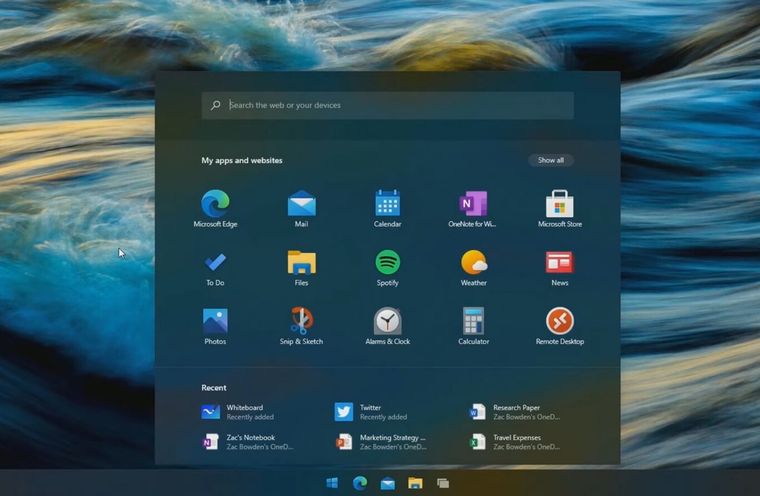Click the Windows Start button on the taskbar
This screenshot has height=496, width=760.
coord(332,483)
